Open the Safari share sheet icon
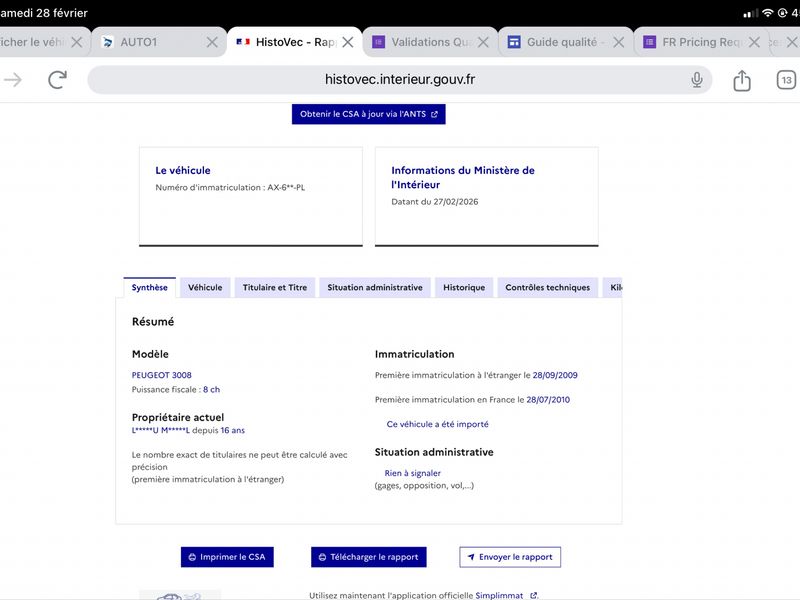Image resolution: width=800 pixels, height=600 pixels. (741, 80)
